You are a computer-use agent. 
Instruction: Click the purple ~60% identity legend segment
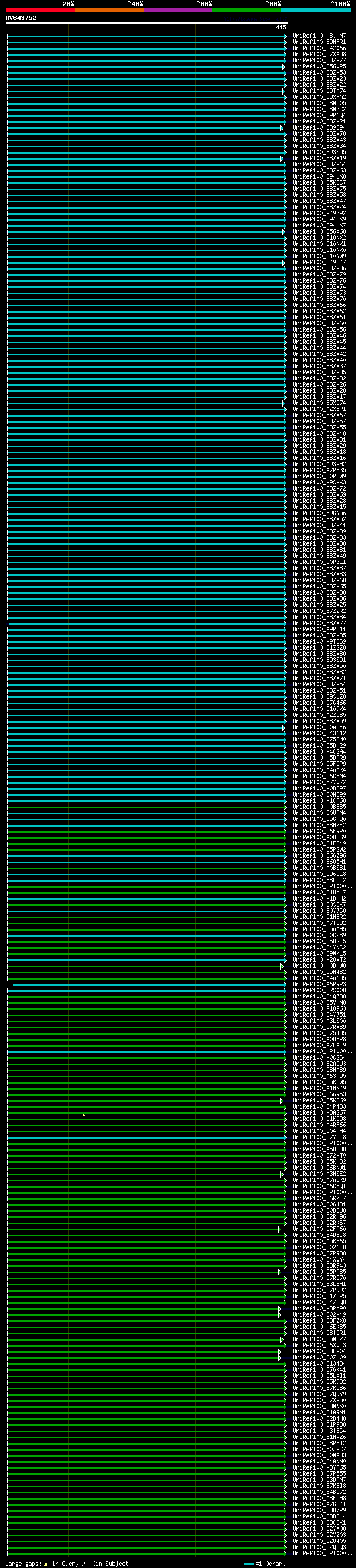click(x=177, y=10)
